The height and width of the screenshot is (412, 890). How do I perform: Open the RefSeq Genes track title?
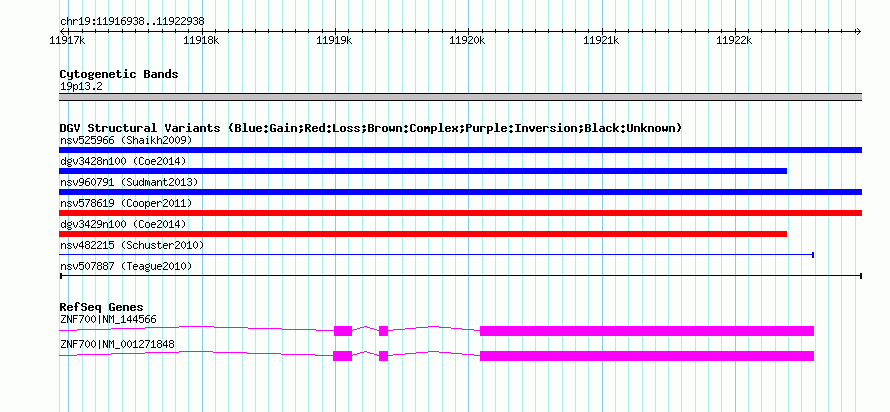pyautogui.click(x=102, y=308)
